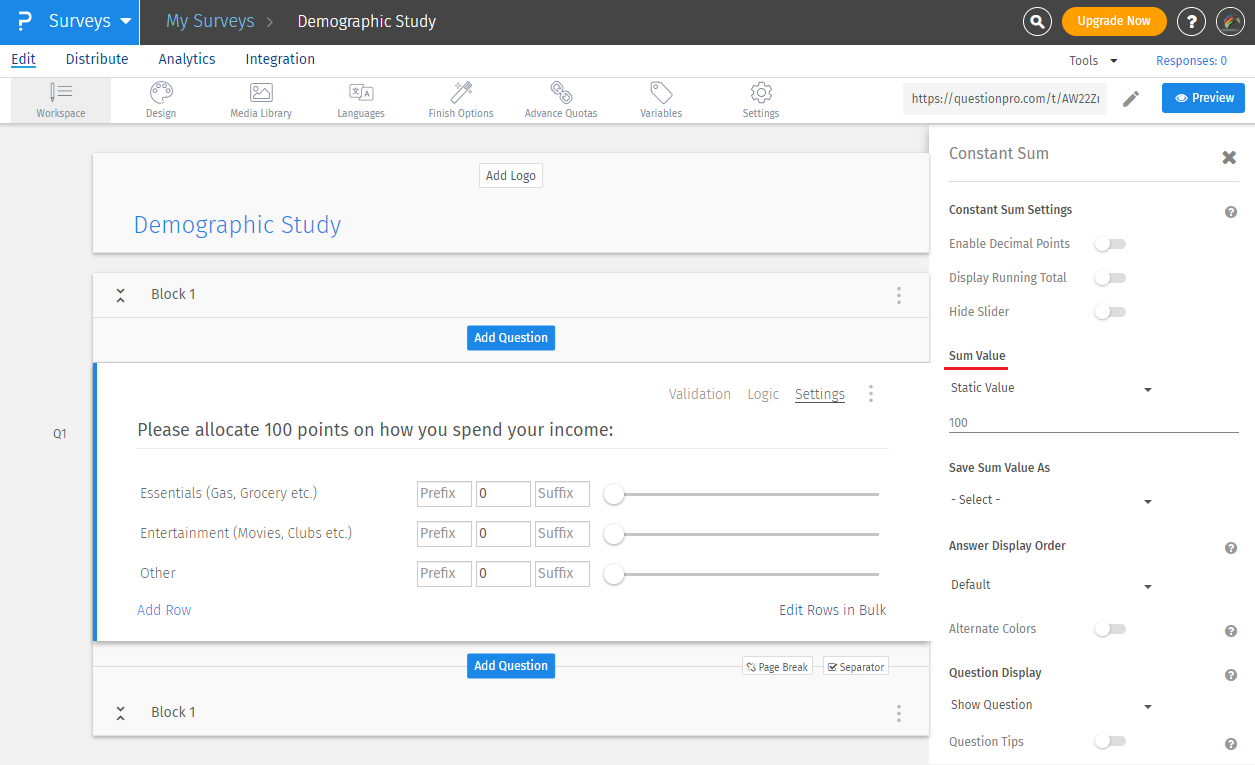The width and height of the screenshot is (1255, 765).
Task: Open the Answer Display Order dropdown
Action: (x=1050, y=584)
